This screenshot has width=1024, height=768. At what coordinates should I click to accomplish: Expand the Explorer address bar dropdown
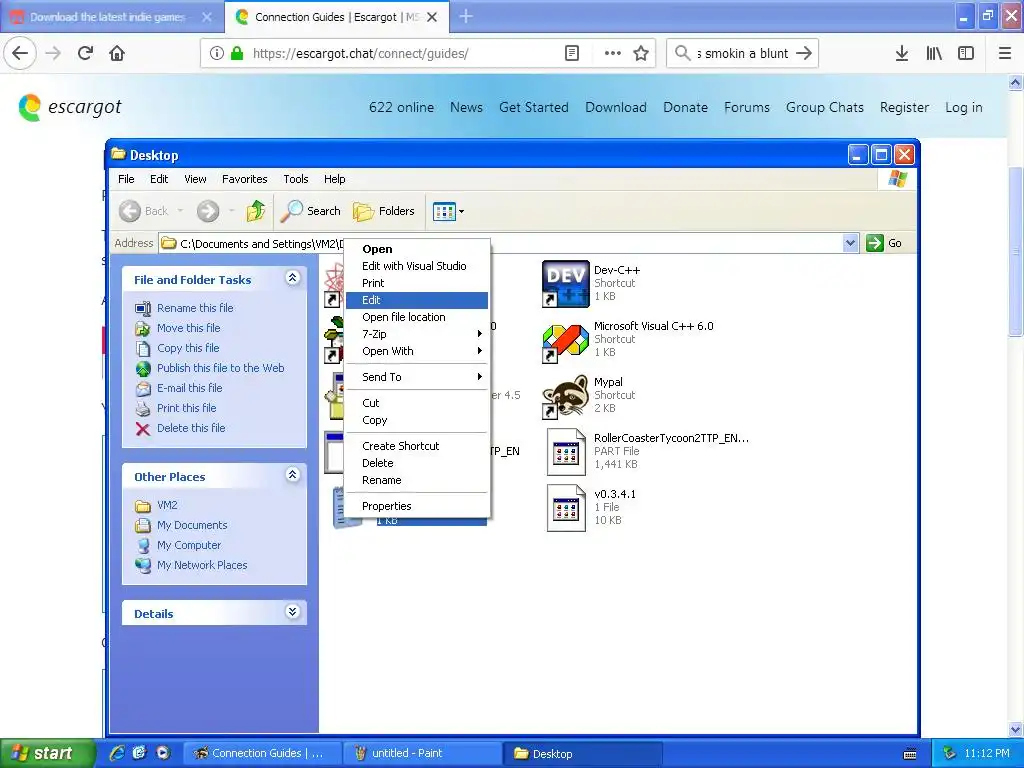tap(850, 243)
